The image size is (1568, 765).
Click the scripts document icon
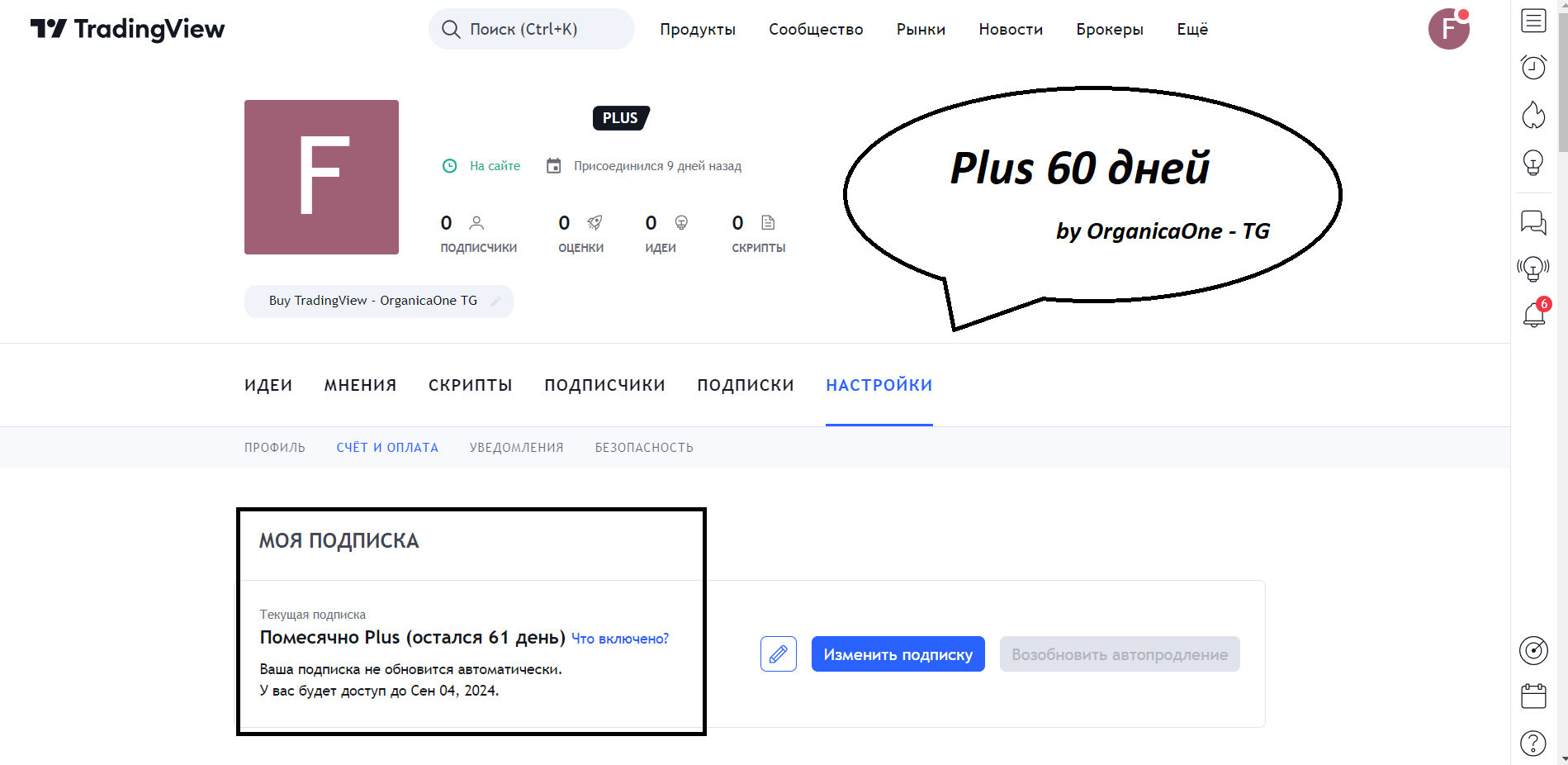pos(768,223)
